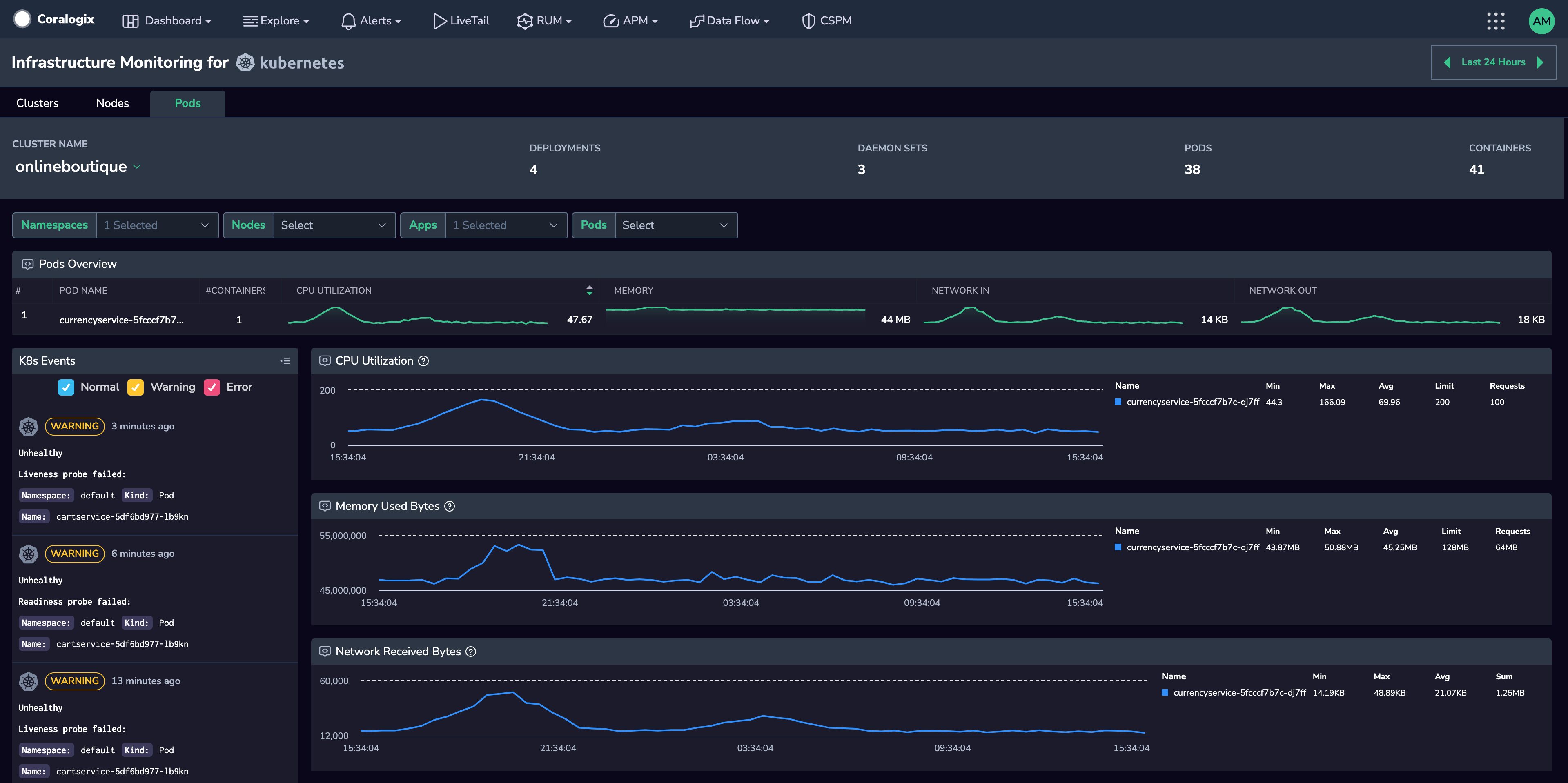This screenshot has height=783, width=1568.
Task: Click the WARNING badge of 13 minutes ago event
Action: (75, 681)
